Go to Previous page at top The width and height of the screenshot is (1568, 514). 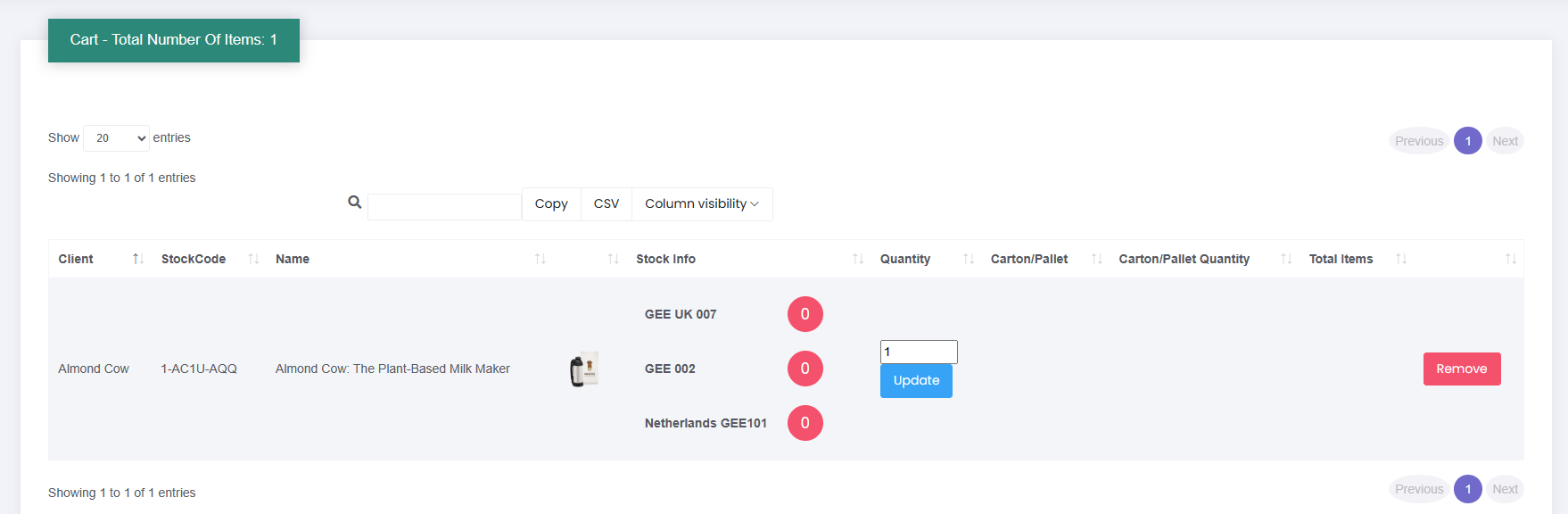click(1419, 141)
